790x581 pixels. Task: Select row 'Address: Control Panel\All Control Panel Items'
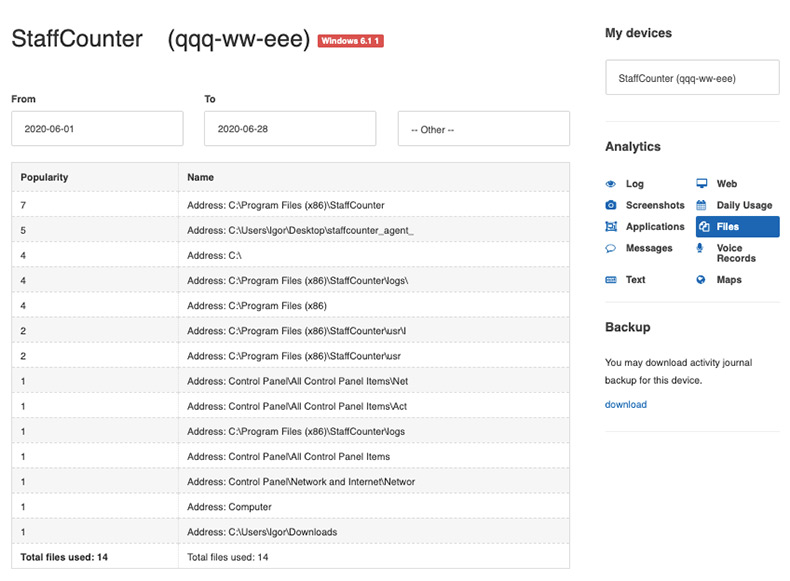click(291, 457)
